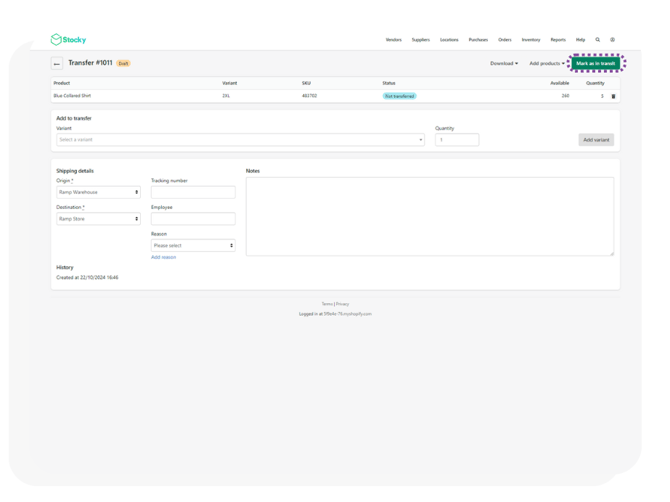Screen dimensions: 670x502
Task: Open the Add products dropdown
Action: pyautogui.click(x=546, y=63)
